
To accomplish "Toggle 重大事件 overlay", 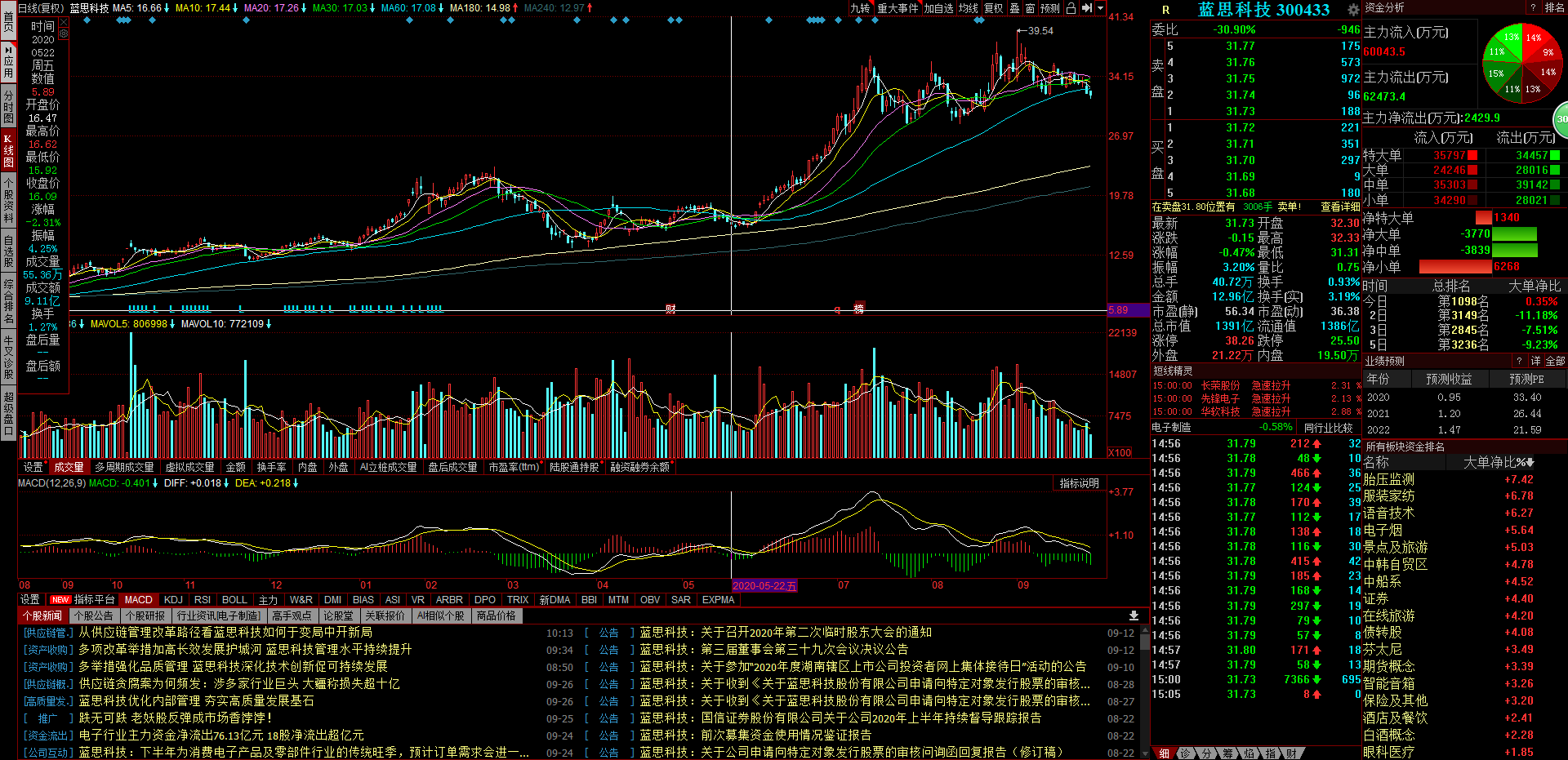I will 898,8.
